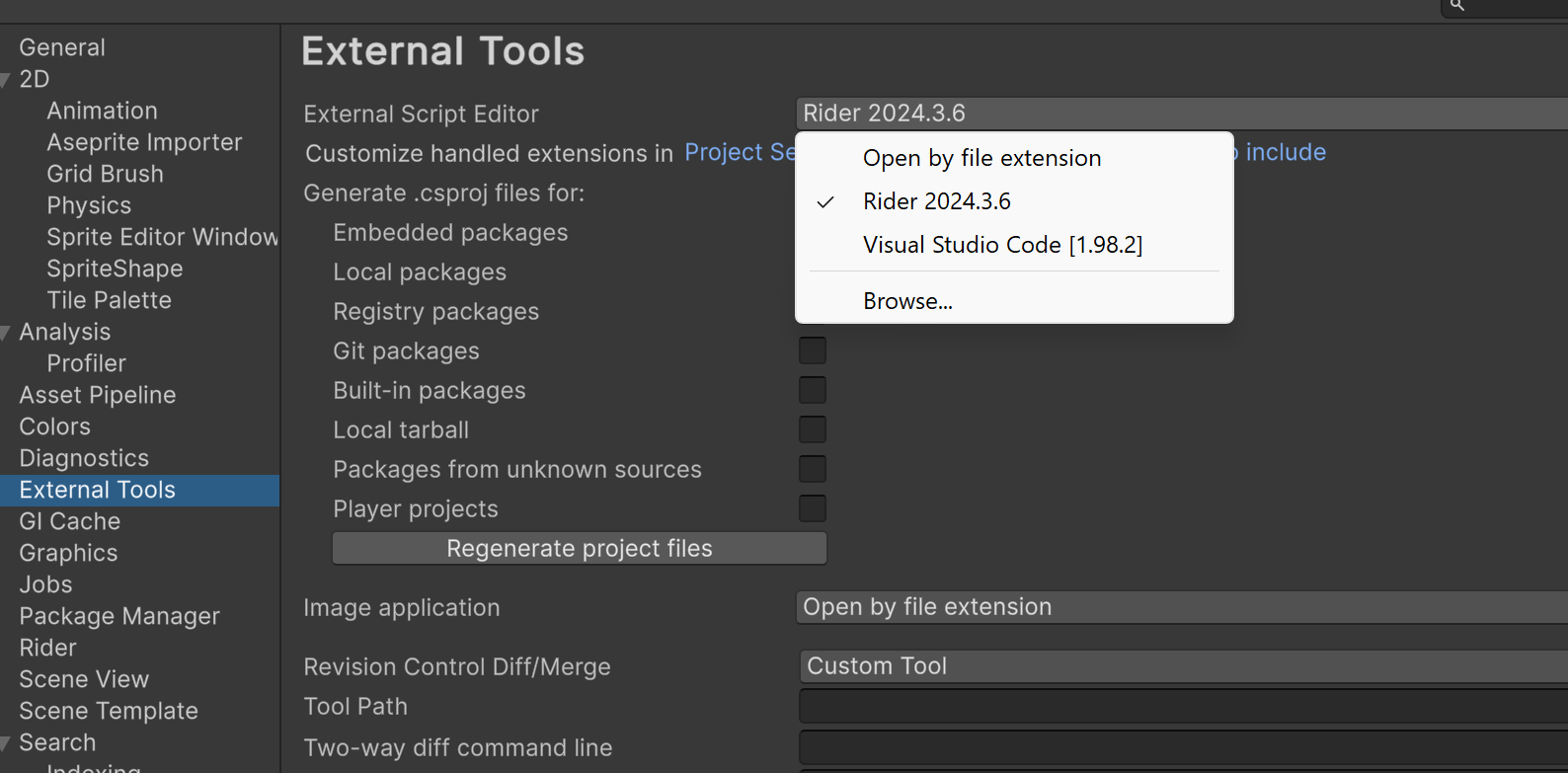Select Sprite Editor Window
The height and width of the screenshot is (773, 1568).
point(163,237)
